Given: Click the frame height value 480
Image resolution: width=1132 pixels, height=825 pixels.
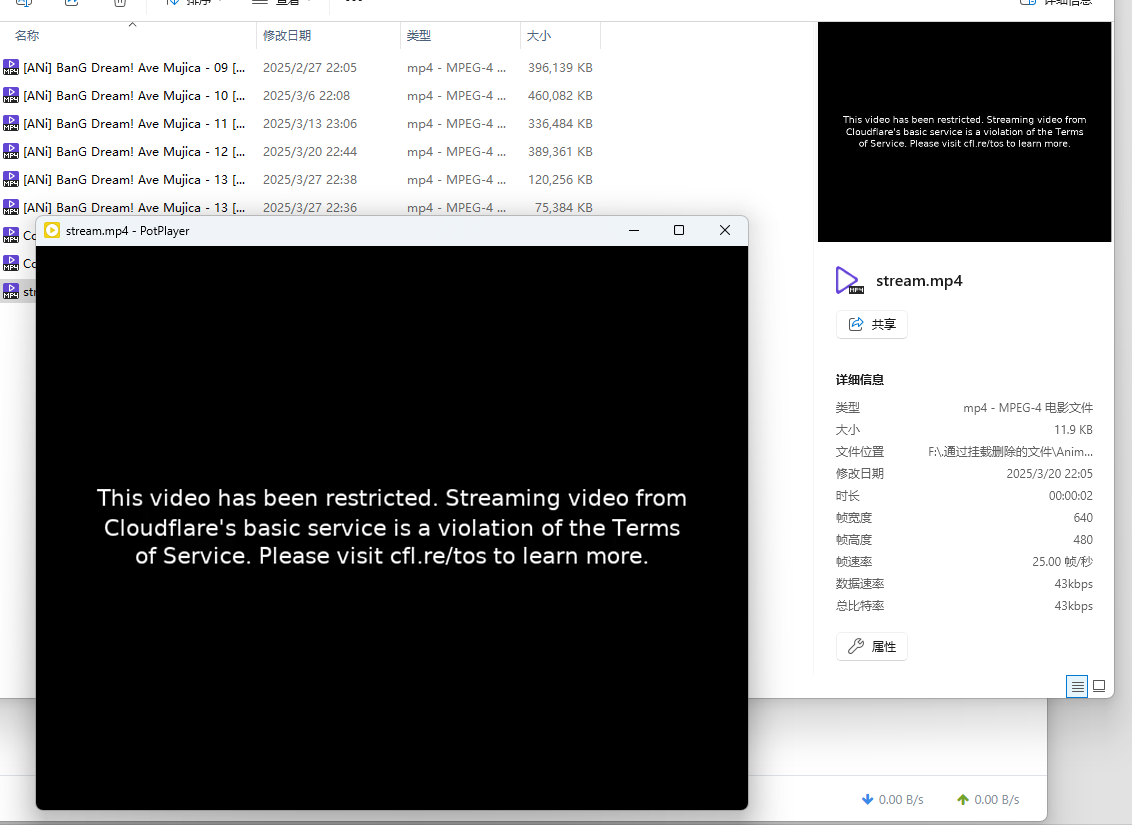Looking at the screenshot, I should 1083,540.
